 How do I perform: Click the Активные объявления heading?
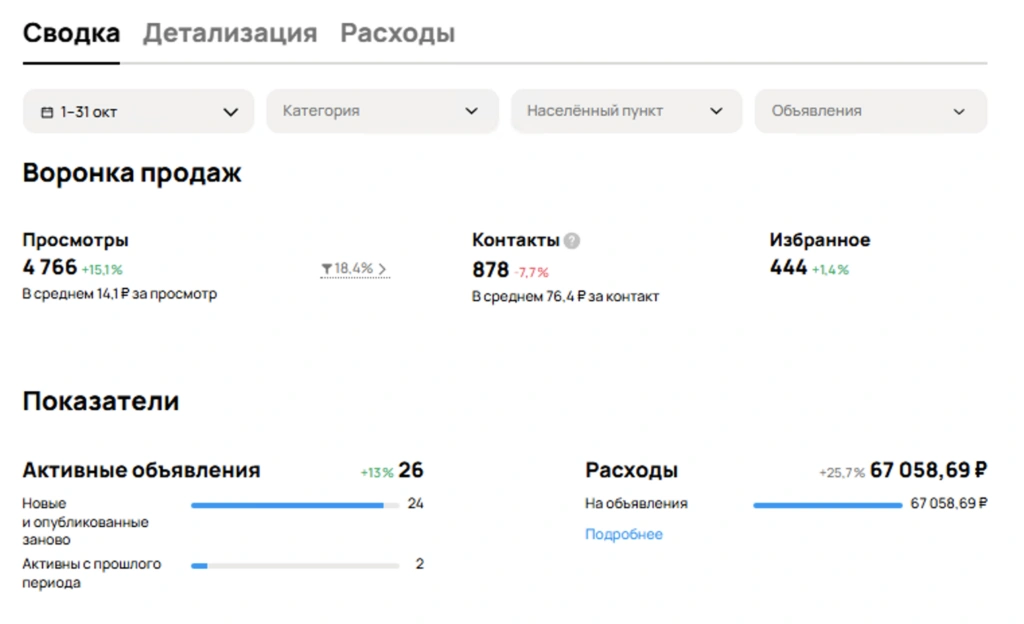(141, 470)
